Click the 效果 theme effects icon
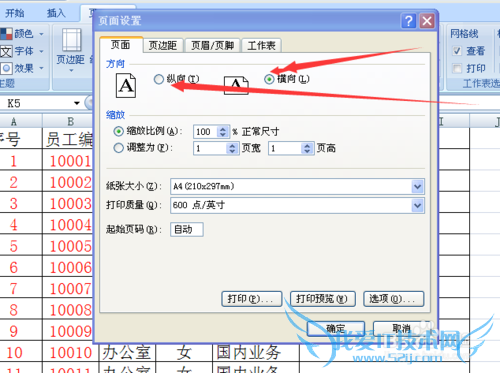The width and height of the screenshot is (500, 373). coord(6,68)
